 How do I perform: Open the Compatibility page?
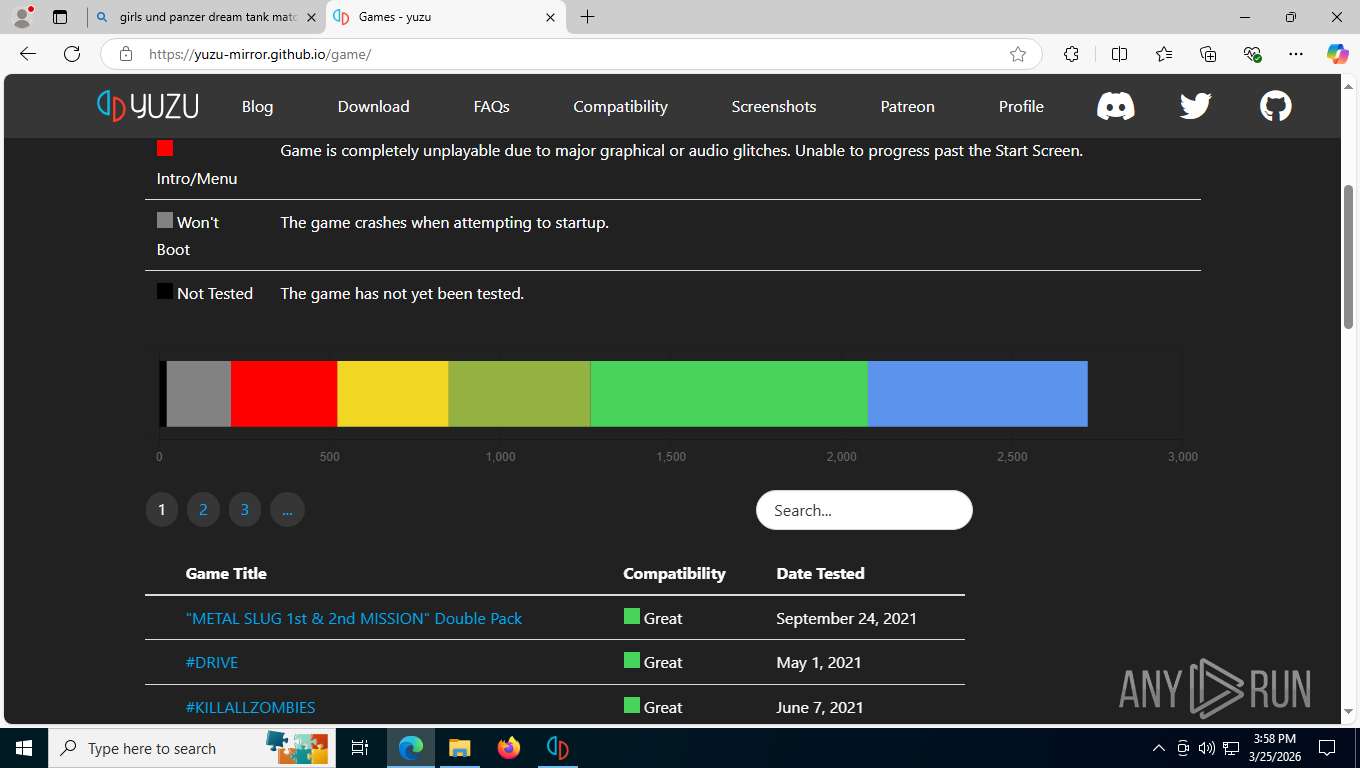coord(620,106)
